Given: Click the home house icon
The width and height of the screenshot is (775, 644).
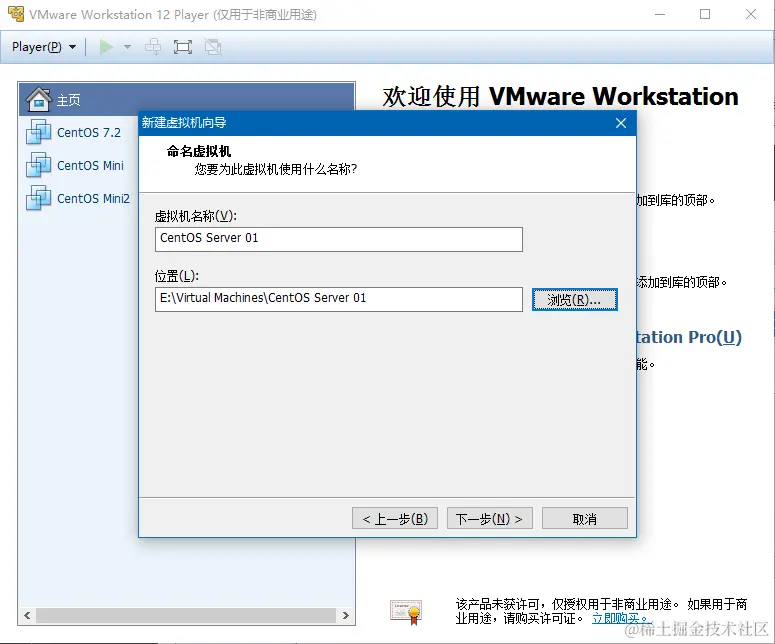Looking at the screenshot, I should point(39,99).
